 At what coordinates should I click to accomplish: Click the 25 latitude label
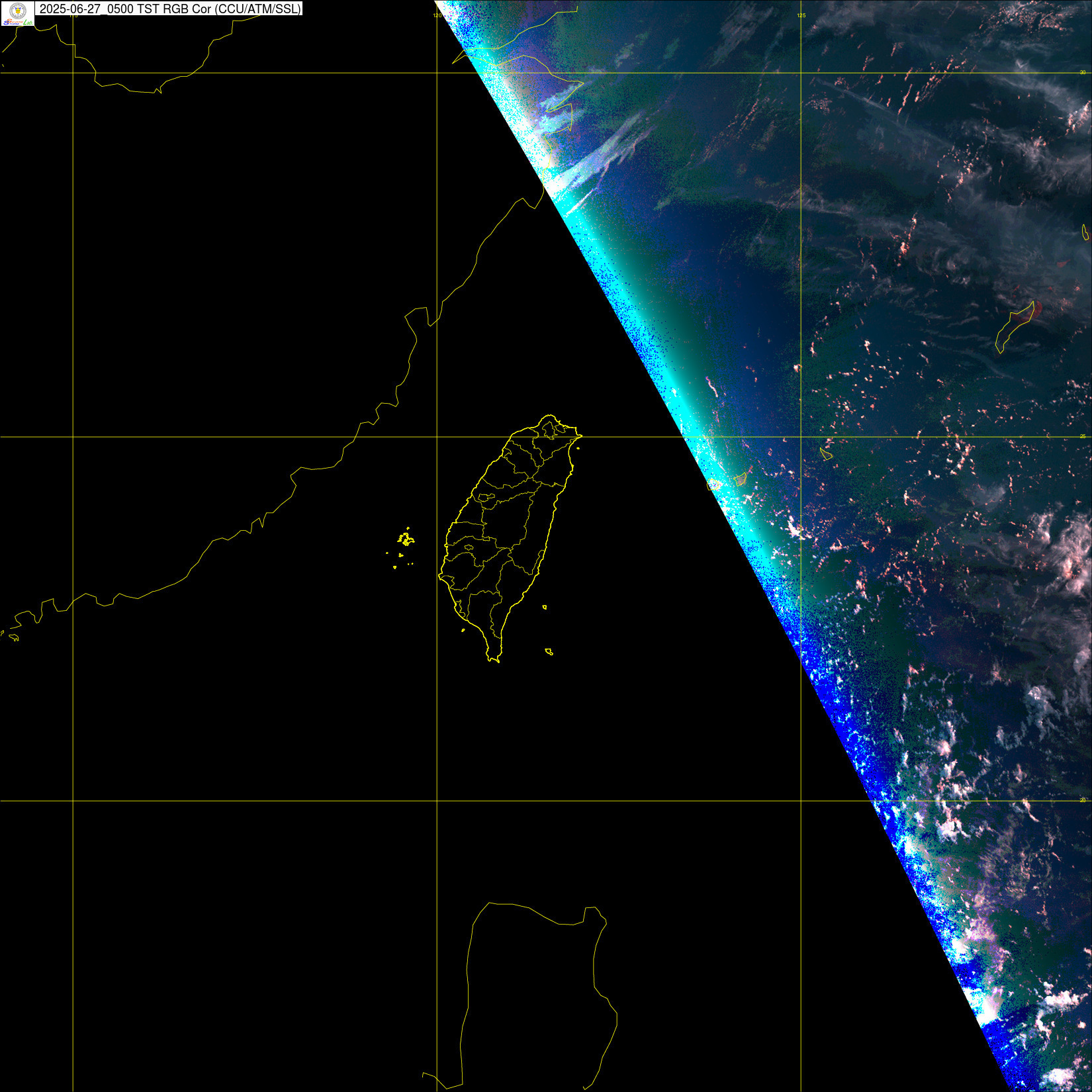[1083, 436]
